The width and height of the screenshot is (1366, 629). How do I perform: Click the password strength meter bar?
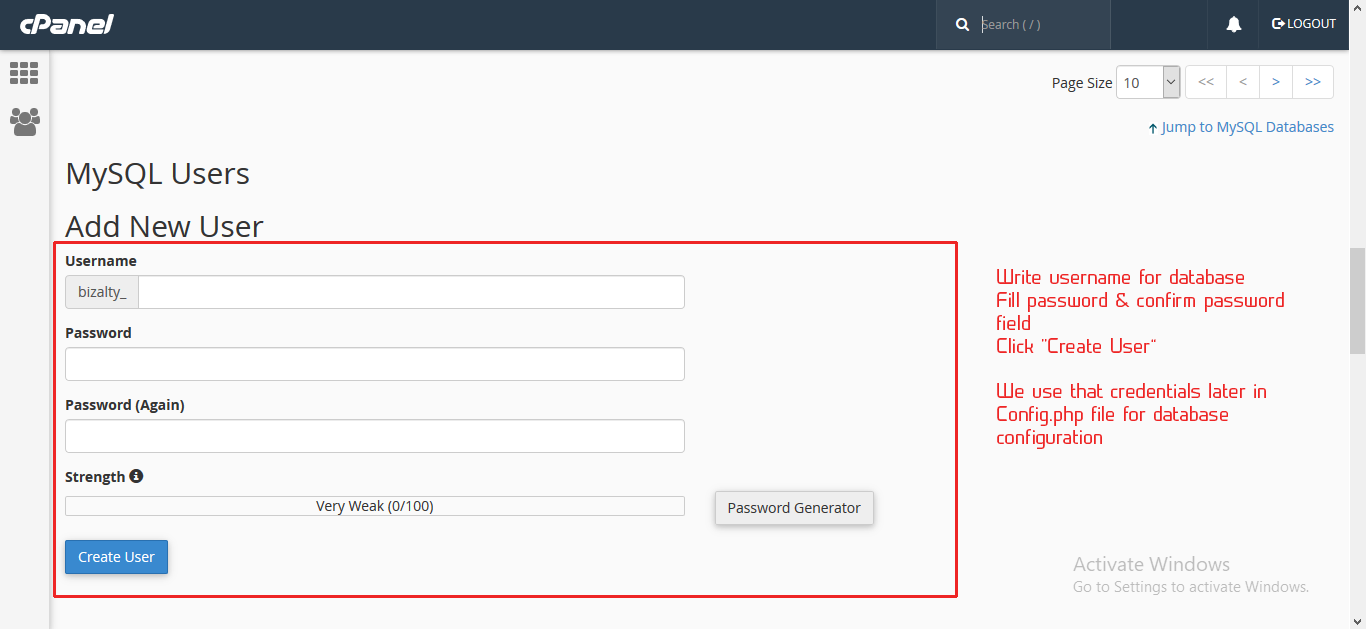(x=375, y=506)
